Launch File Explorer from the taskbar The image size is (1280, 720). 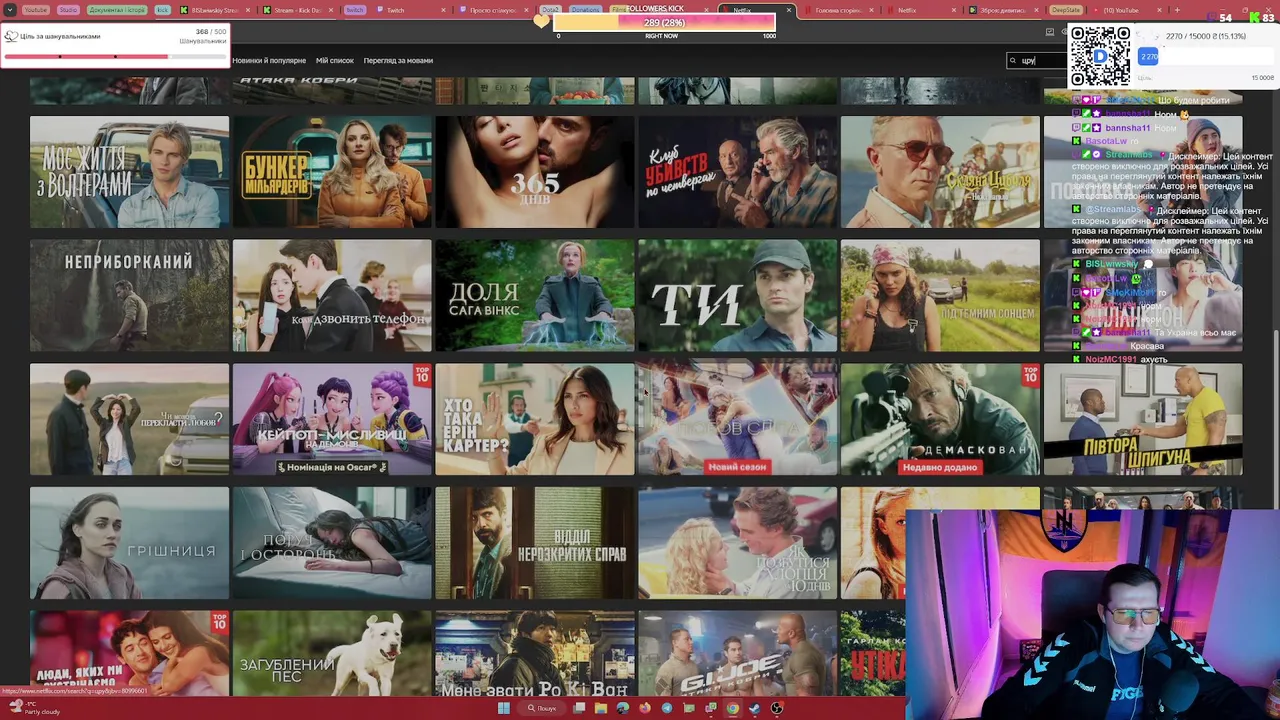click(601, 708)
